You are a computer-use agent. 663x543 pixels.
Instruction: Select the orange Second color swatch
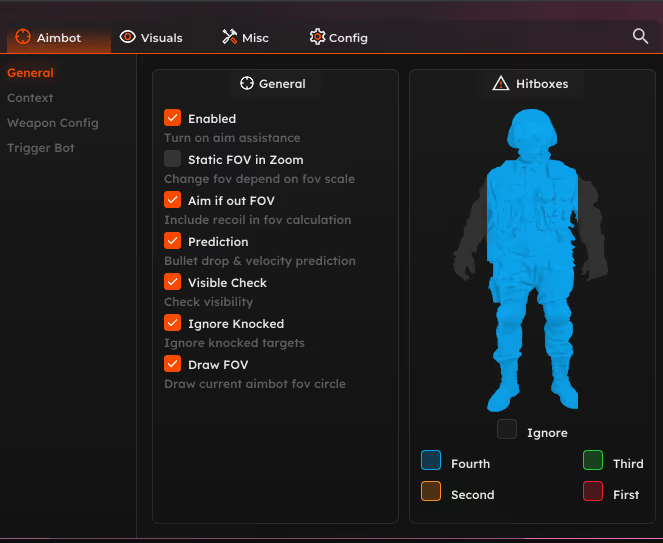tap(431, 492)
